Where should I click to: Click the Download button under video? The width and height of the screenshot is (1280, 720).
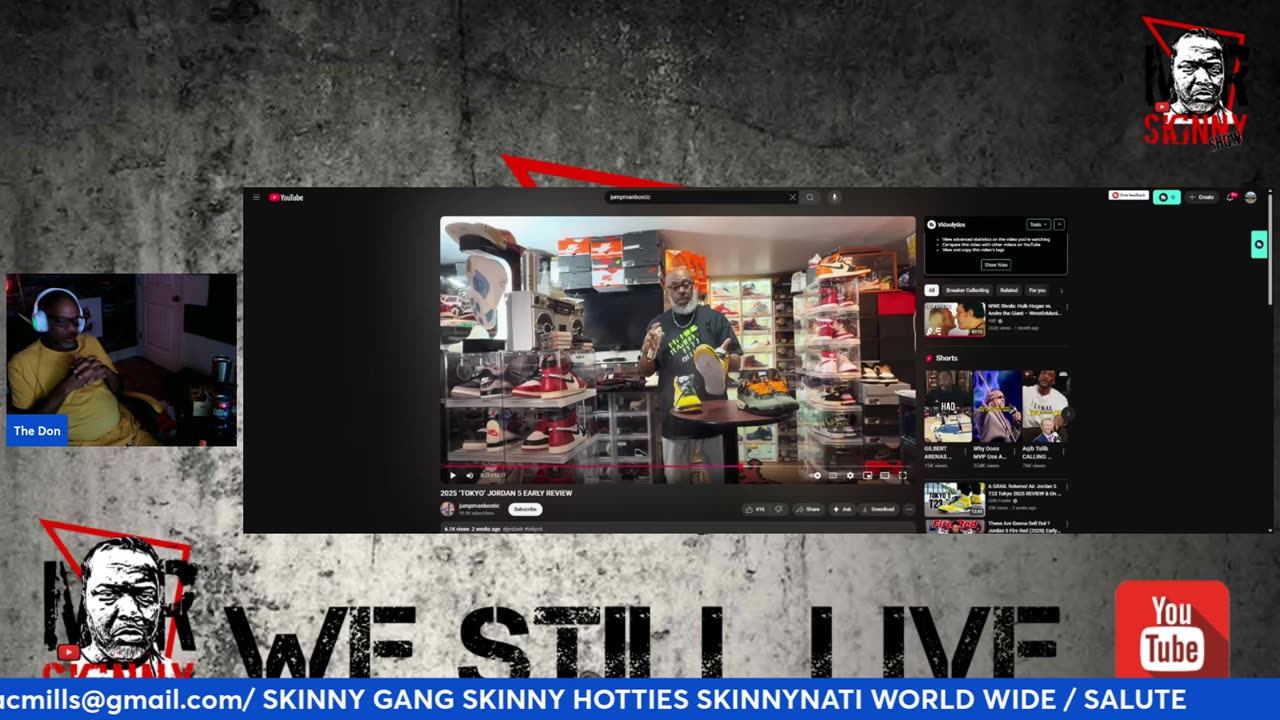tap(878, 509)
